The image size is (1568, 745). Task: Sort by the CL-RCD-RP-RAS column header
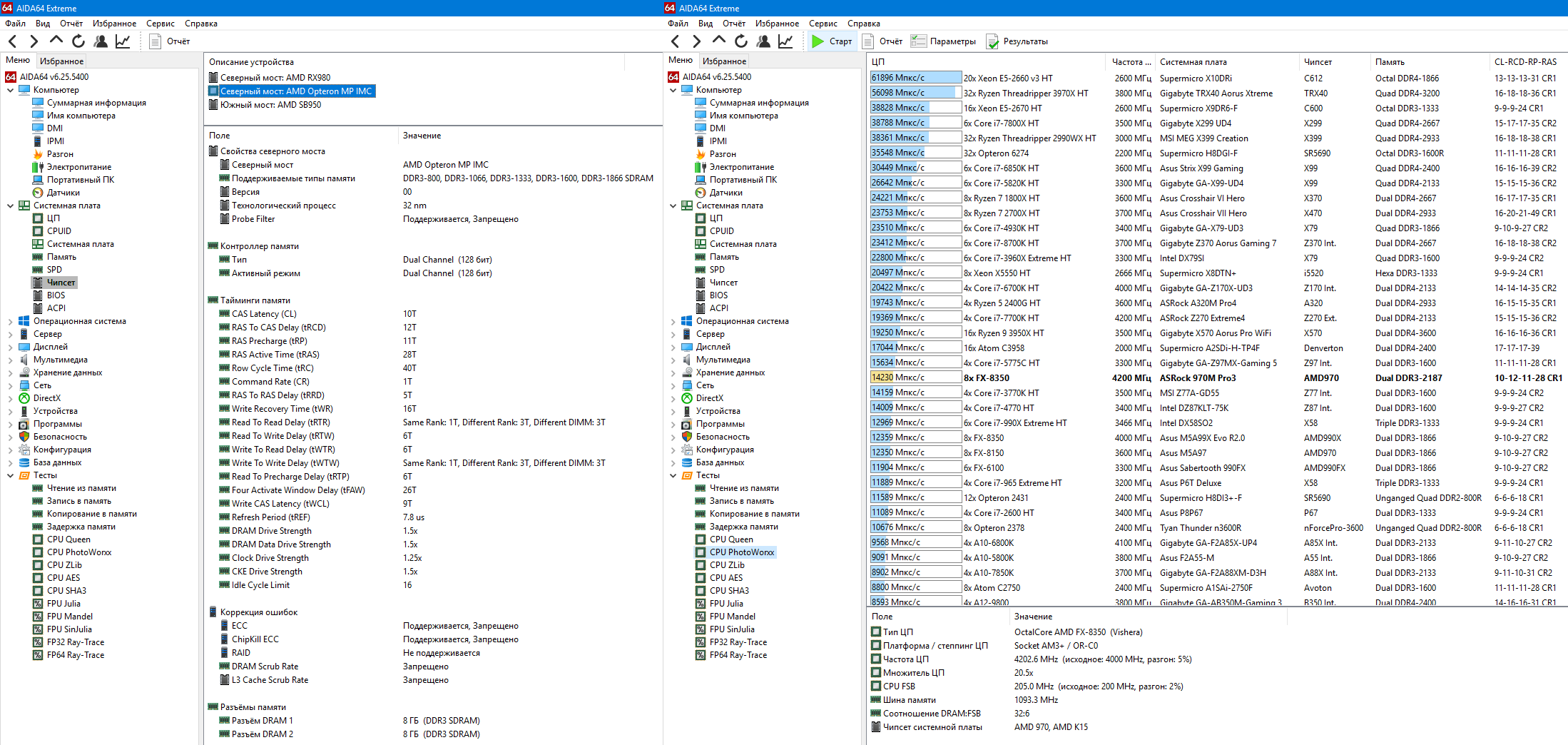point(1527,62)
